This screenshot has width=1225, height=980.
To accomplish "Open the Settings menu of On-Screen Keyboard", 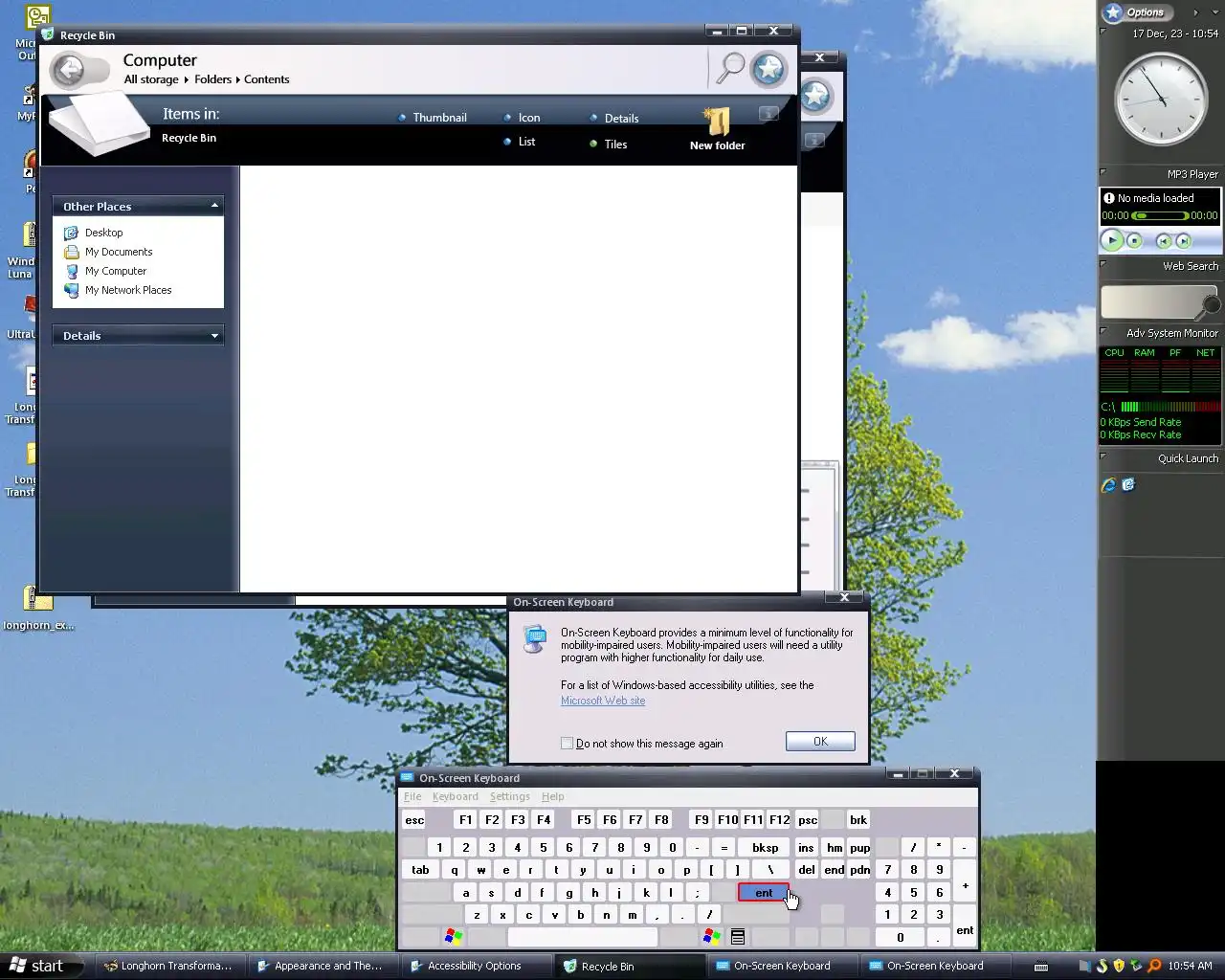I will [x=510, y=796].
